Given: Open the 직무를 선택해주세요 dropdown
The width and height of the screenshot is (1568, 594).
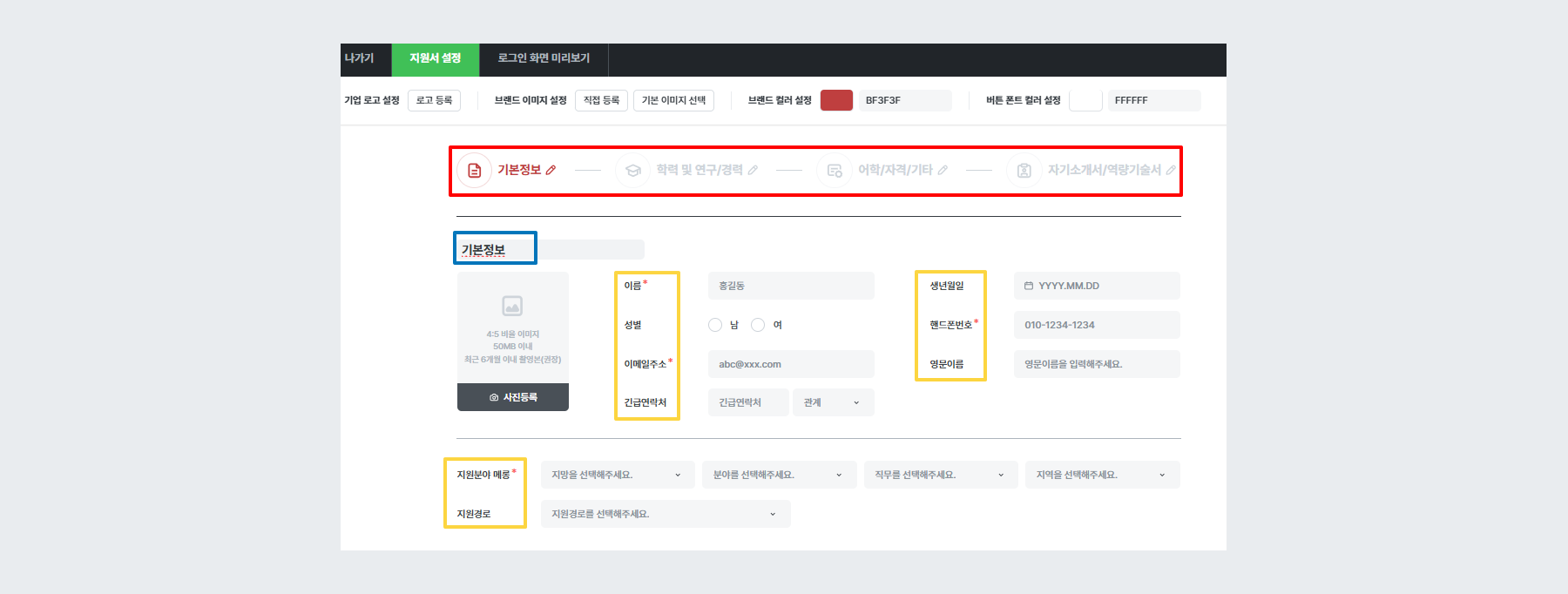Looking at the screenshot, I should coord(941,475).
